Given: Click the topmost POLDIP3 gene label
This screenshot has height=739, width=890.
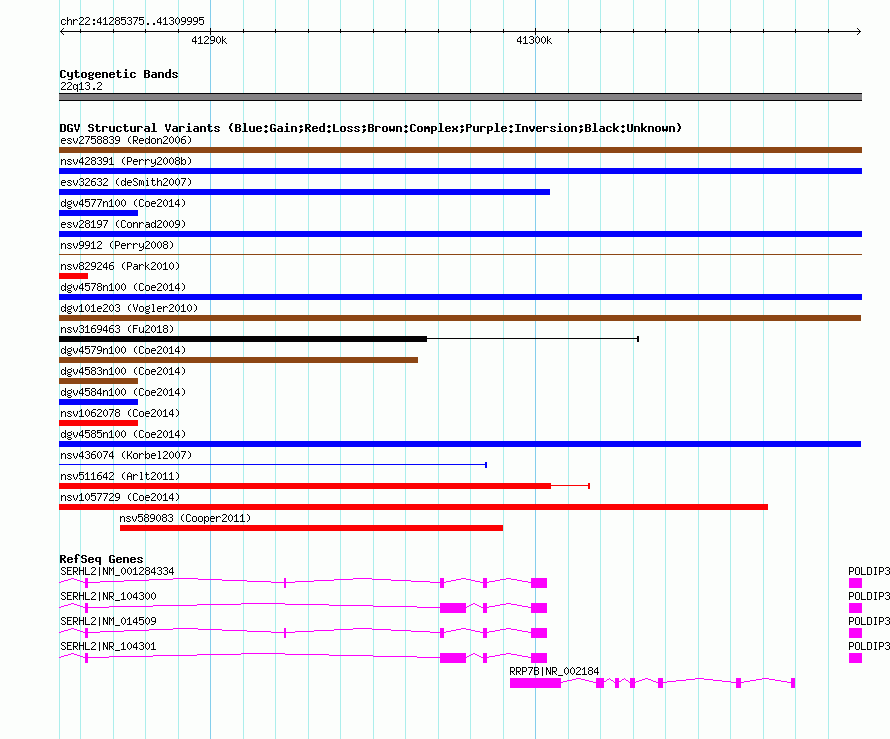Looking at the screenshot, I should point(869,572).
